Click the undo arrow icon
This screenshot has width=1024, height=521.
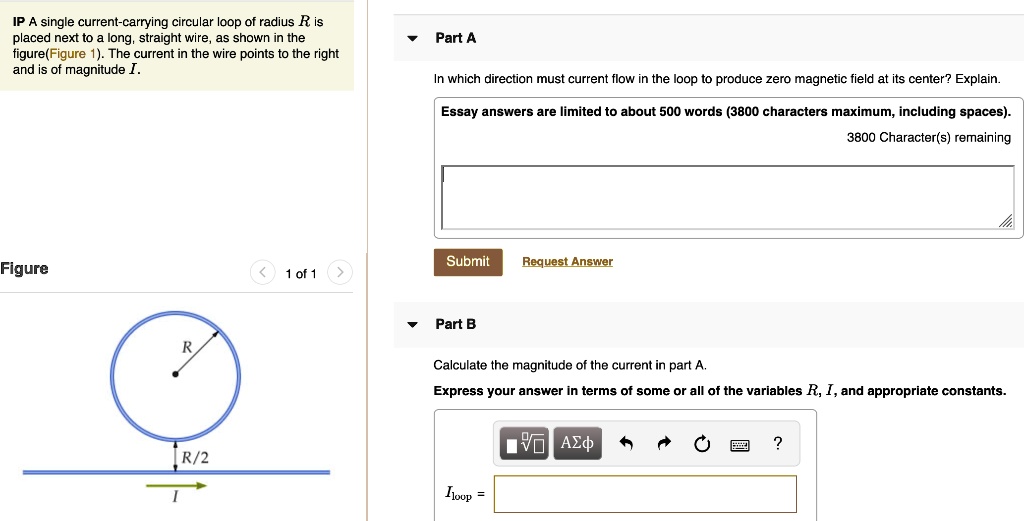[626, 444]
